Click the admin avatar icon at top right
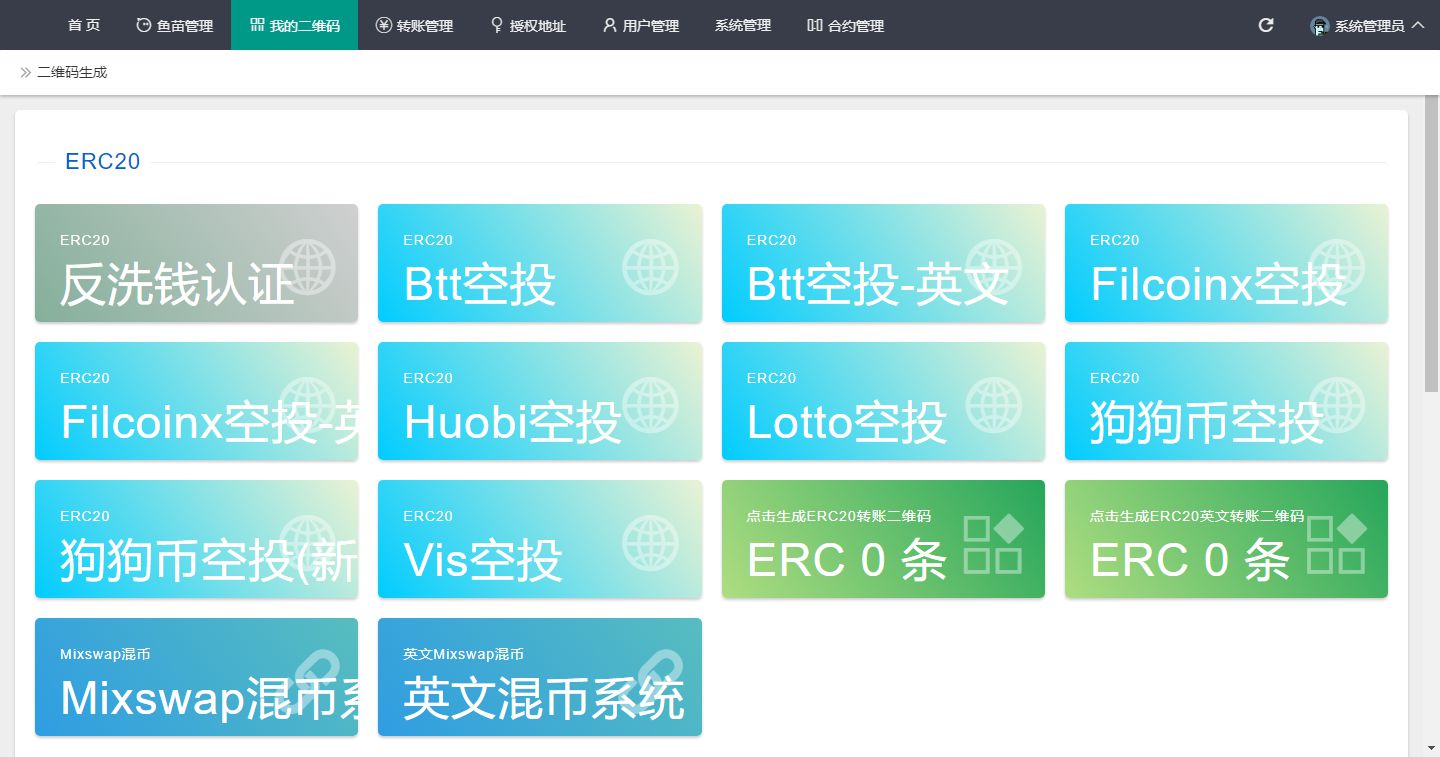Viewport: 1440px width, 757px height. [1317, 25]
